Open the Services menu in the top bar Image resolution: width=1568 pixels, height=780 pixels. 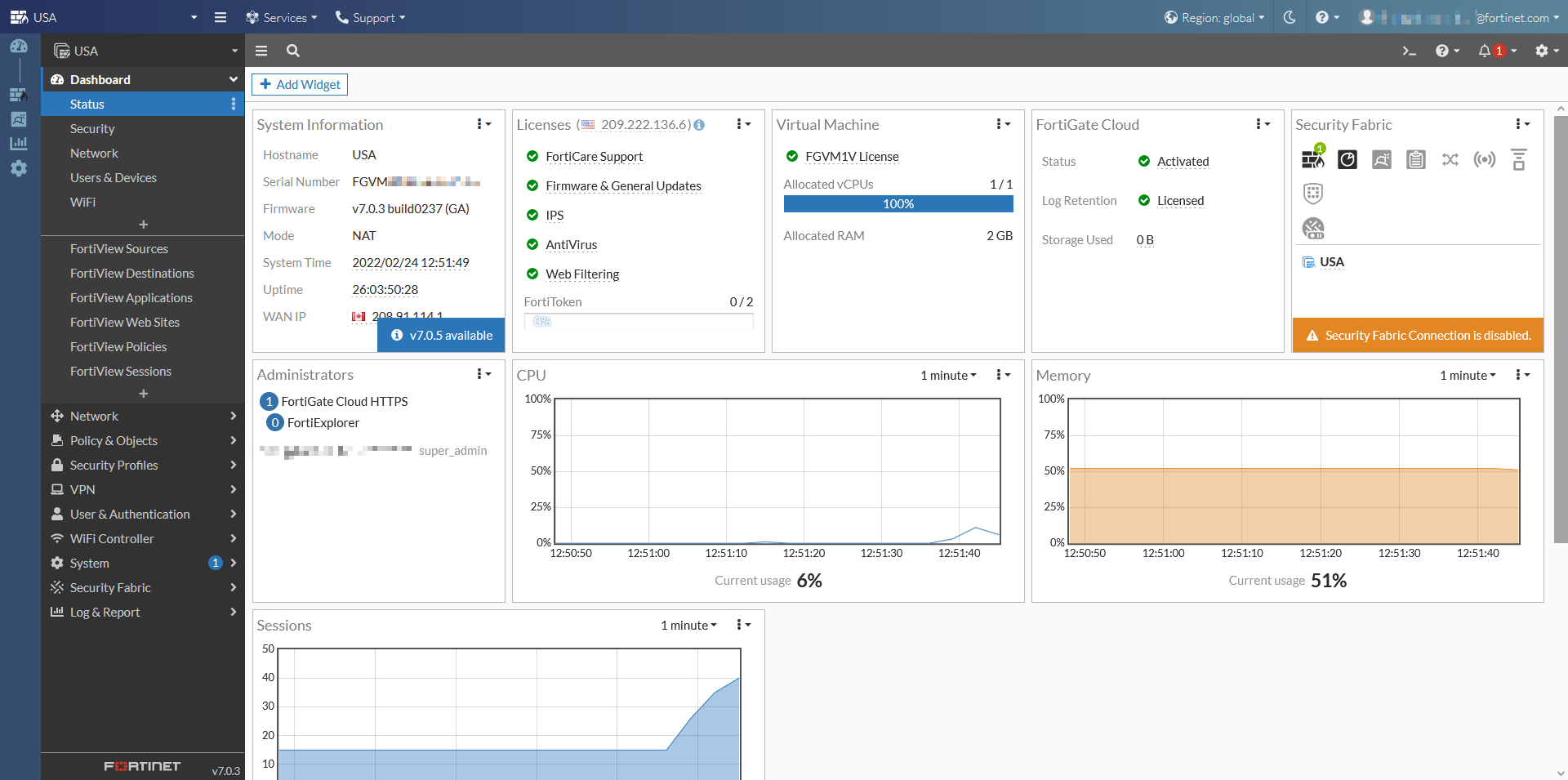click(281, 16)
